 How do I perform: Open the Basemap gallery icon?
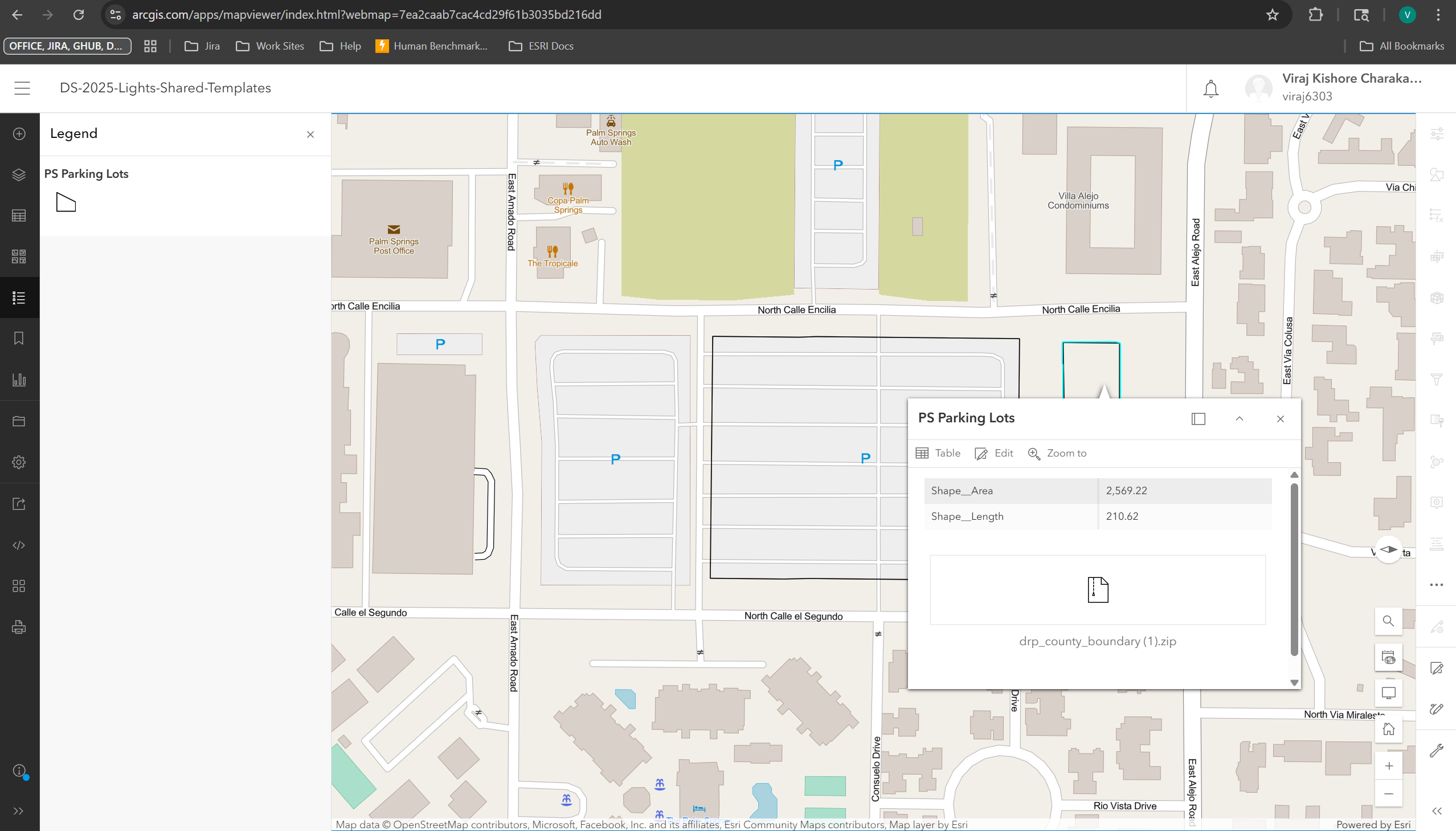19,256
